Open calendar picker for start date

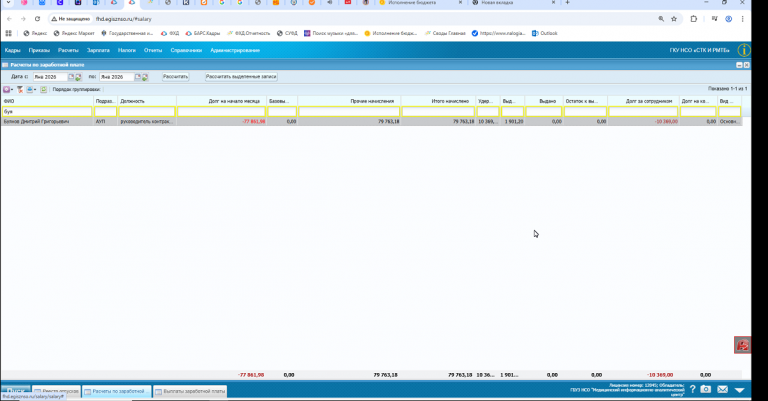tap(71, 77)
